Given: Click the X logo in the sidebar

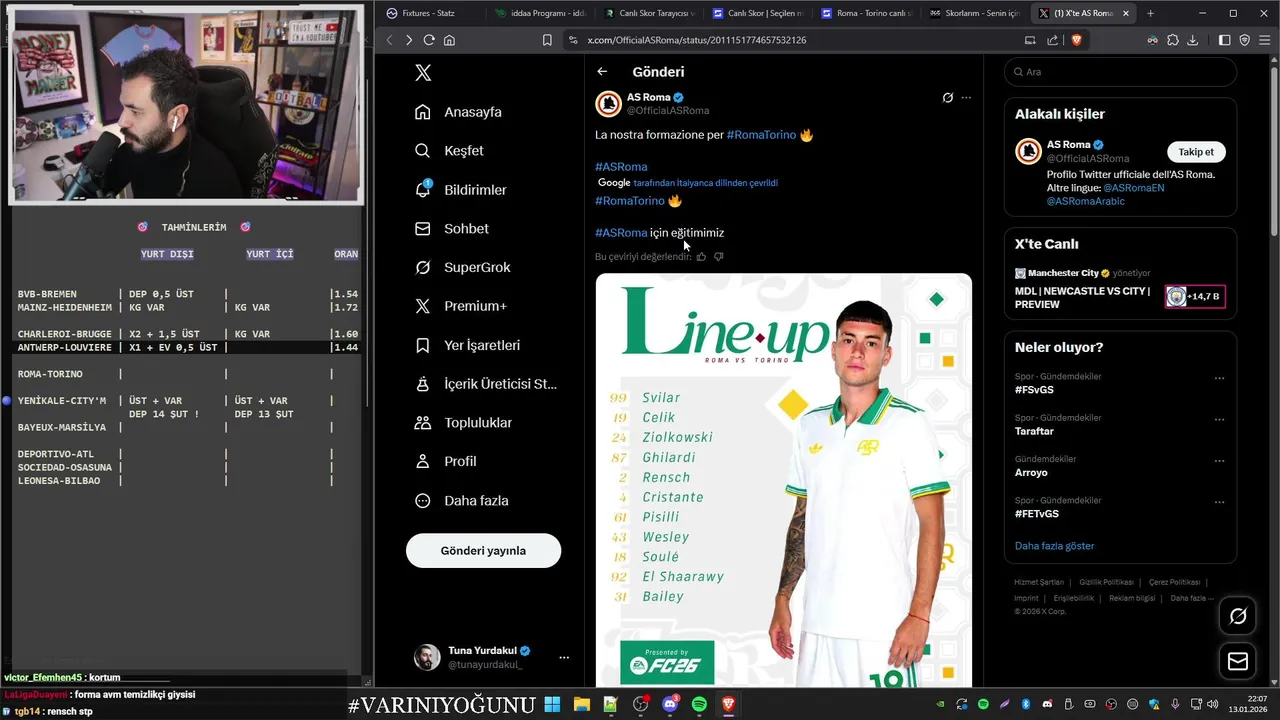Looking at the screenshot, I should pos(423,73).
